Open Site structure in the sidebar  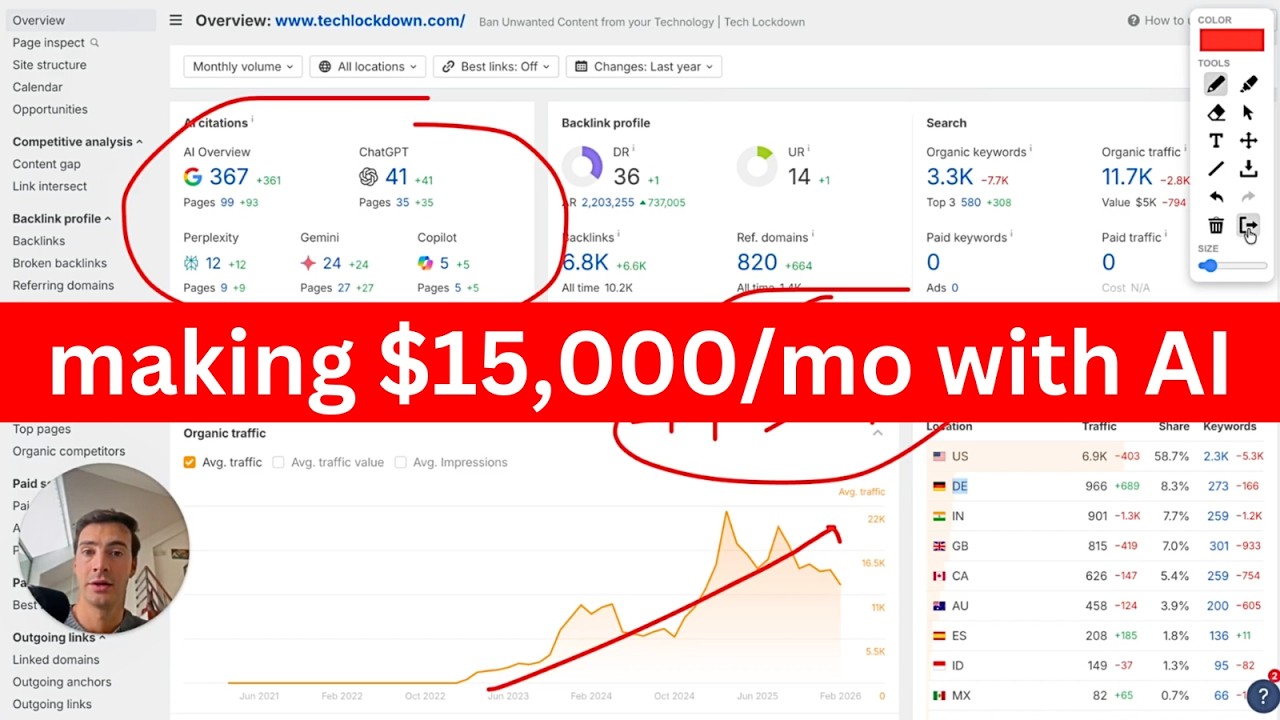(x=49, y=65)
